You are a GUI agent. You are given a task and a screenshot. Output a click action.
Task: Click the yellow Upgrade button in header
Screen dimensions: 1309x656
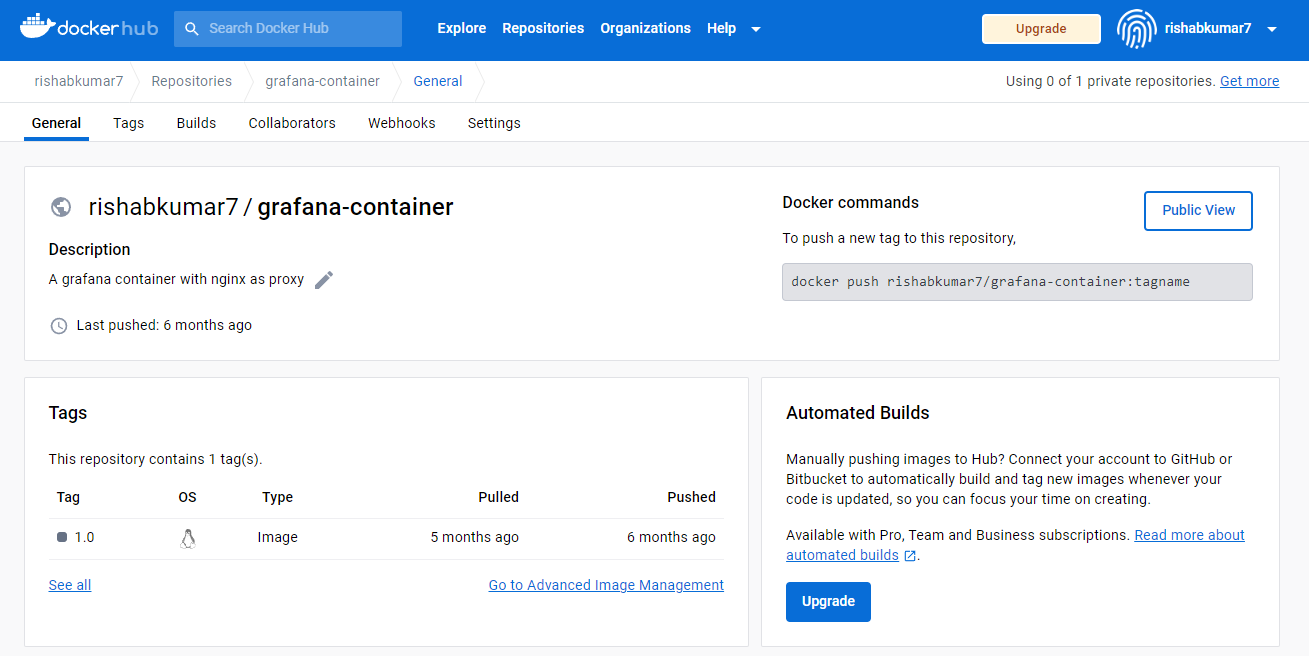1041,29
